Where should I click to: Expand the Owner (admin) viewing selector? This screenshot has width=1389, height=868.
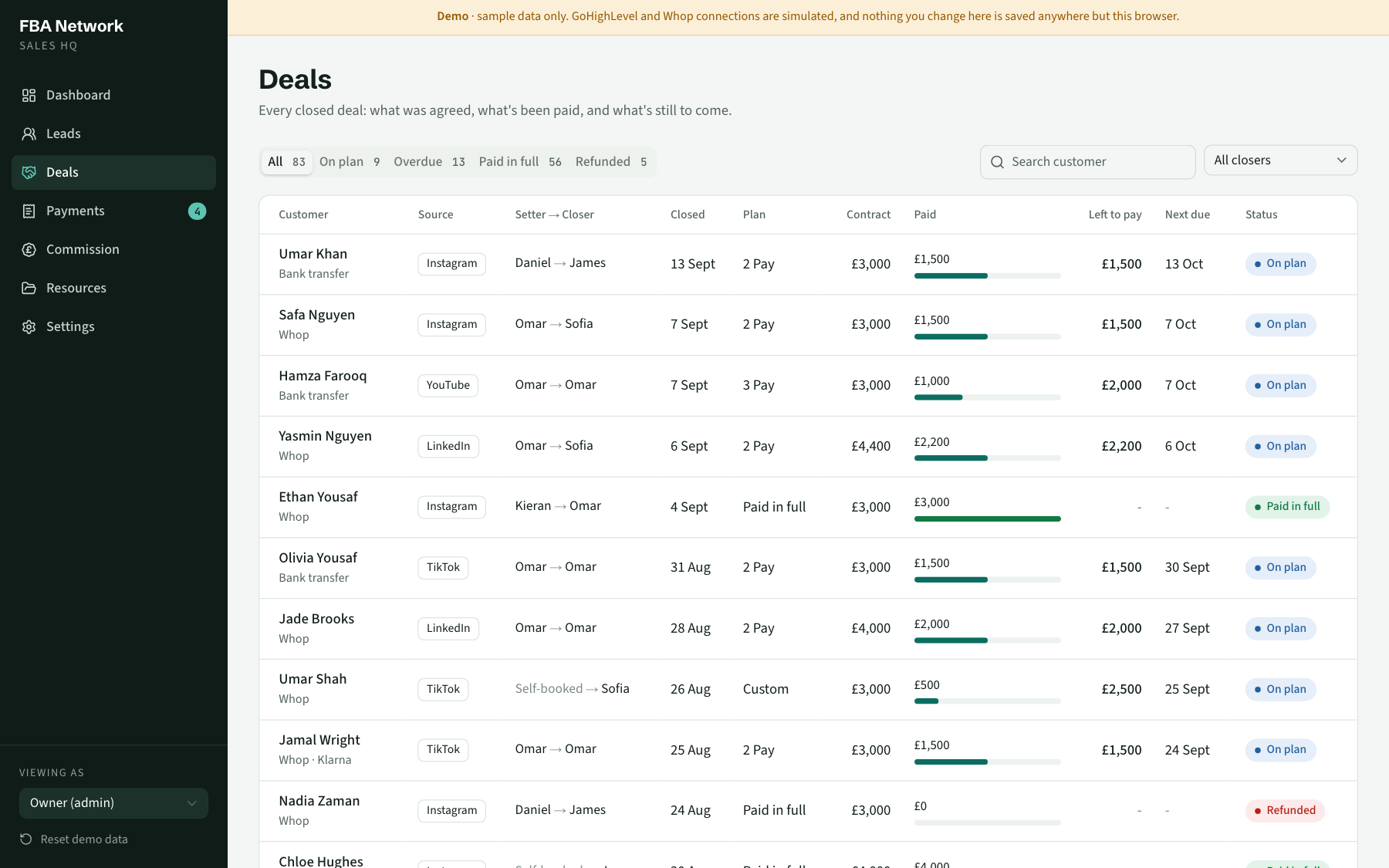coord(113,803)
